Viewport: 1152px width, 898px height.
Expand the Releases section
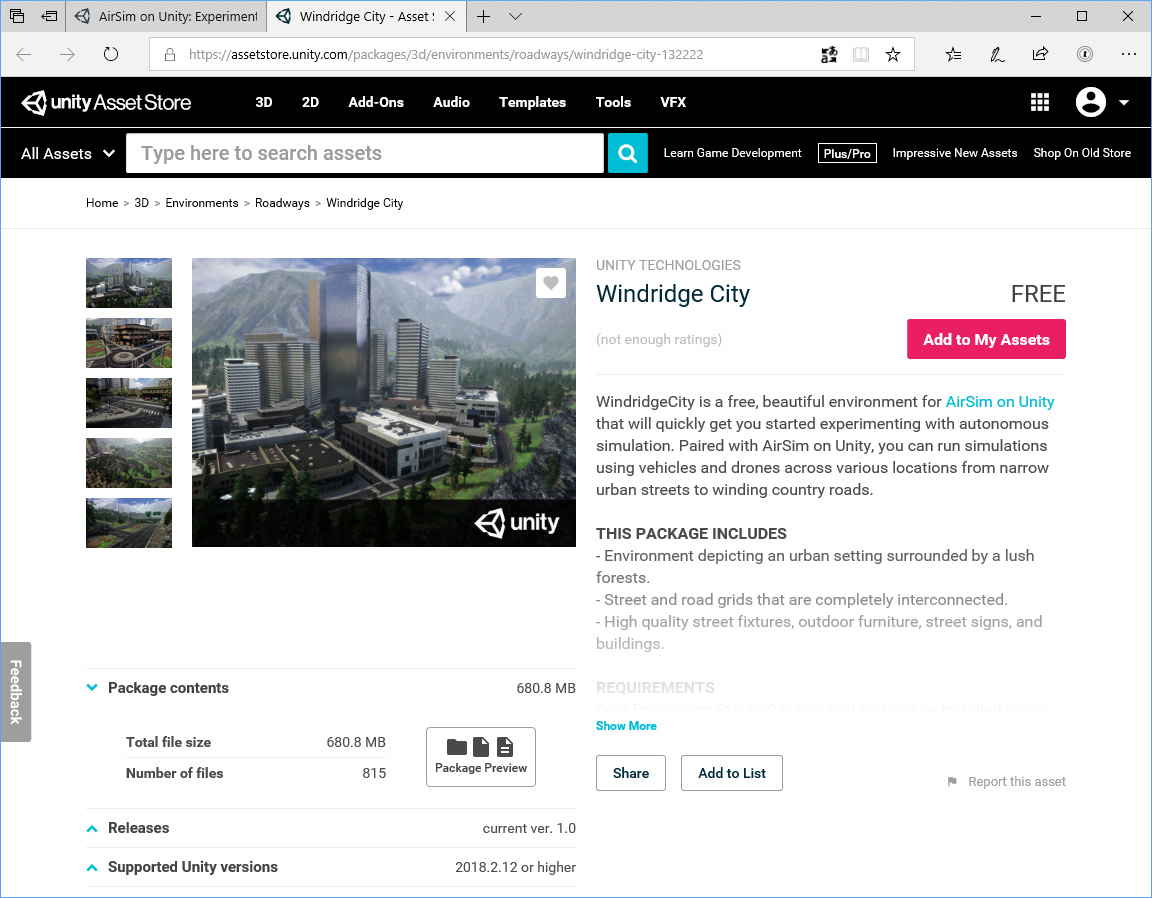click(92, 828)
